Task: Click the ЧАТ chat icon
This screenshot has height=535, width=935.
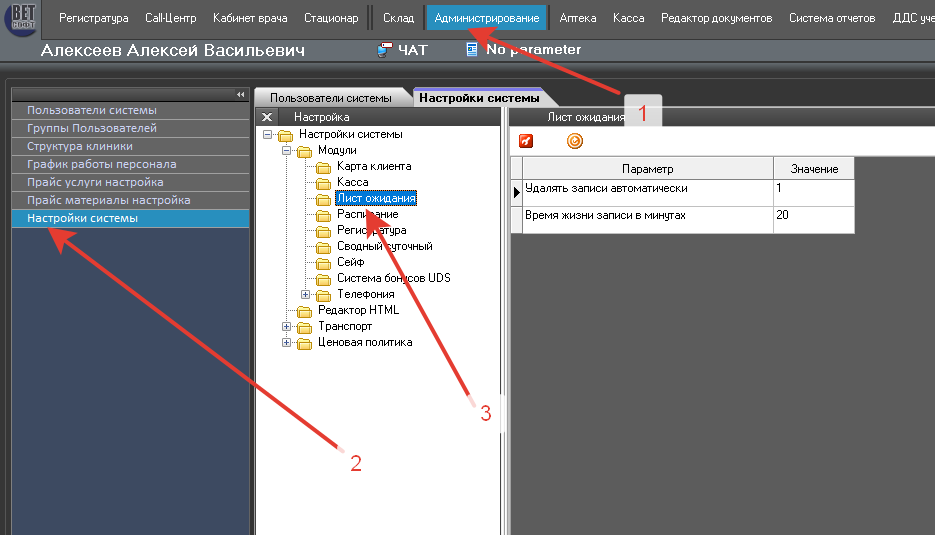Action: [384, 50]
